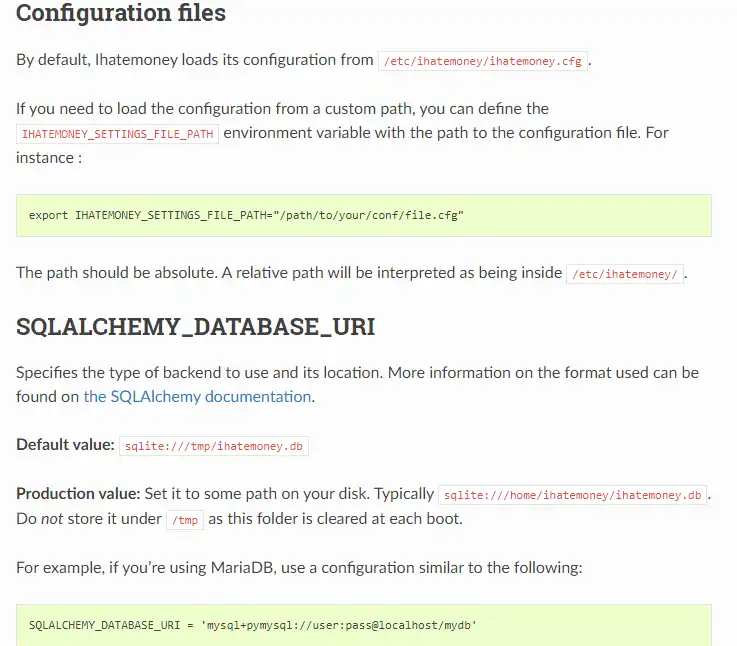Click 'Specifies the type of backend' paragraph
737x646 pixels.
pos(357,385)
